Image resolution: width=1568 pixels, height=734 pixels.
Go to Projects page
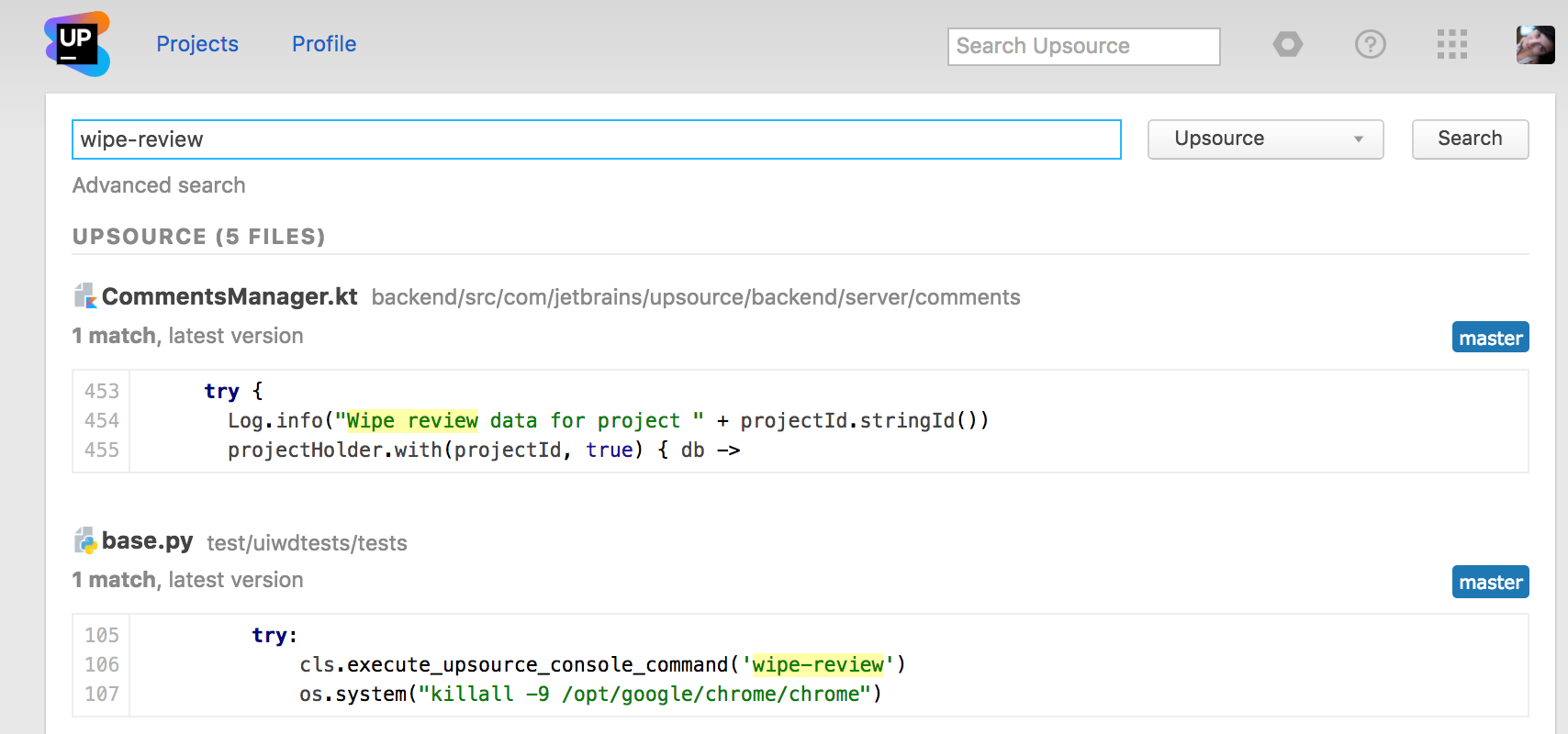197,44
